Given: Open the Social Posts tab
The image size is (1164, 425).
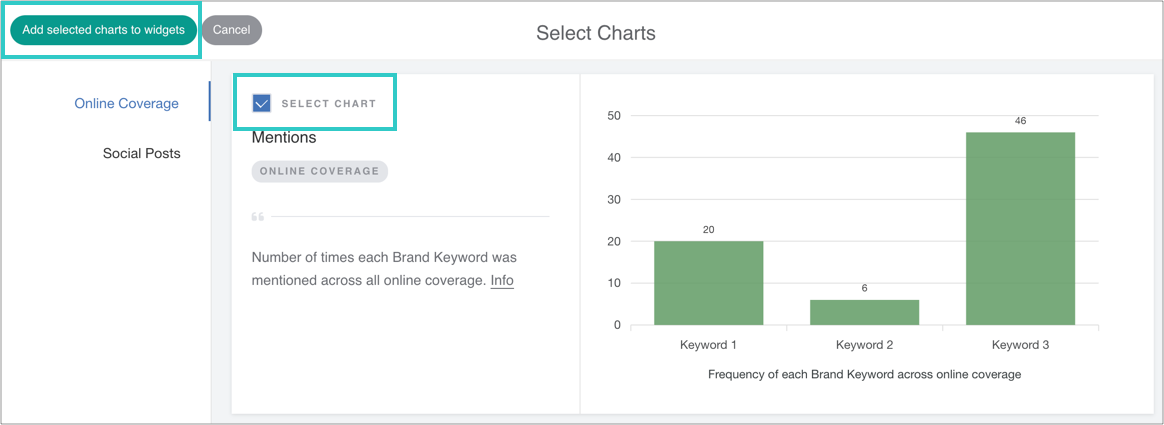Looking at the screenshot, I should click(x=141, y=153).
